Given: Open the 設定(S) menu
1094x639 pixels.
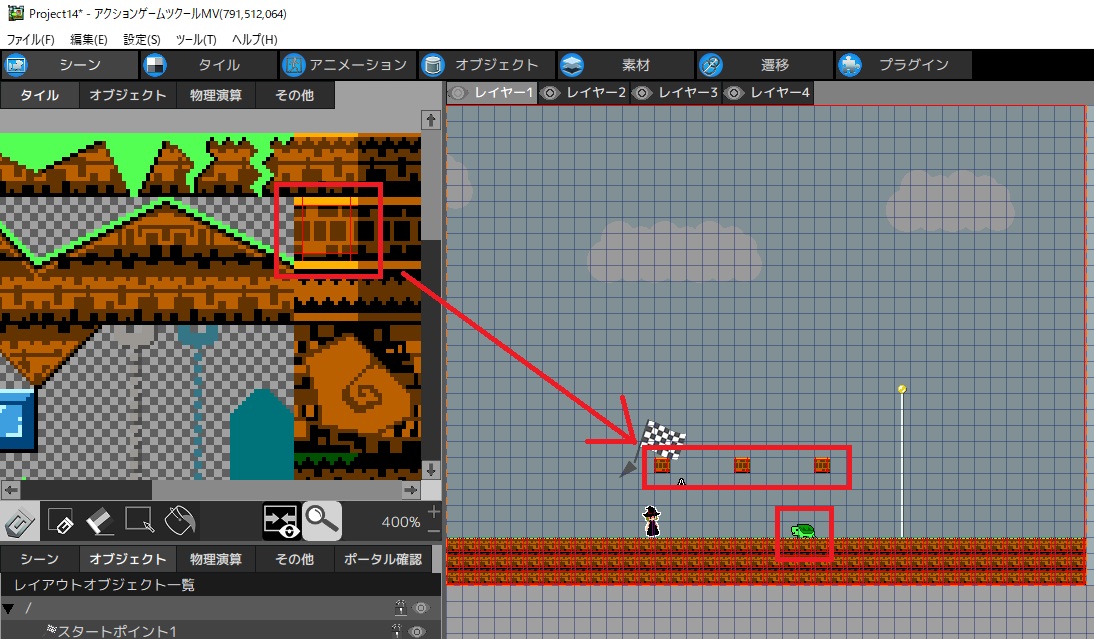Looking at the screenshot, I should [142, 40].
